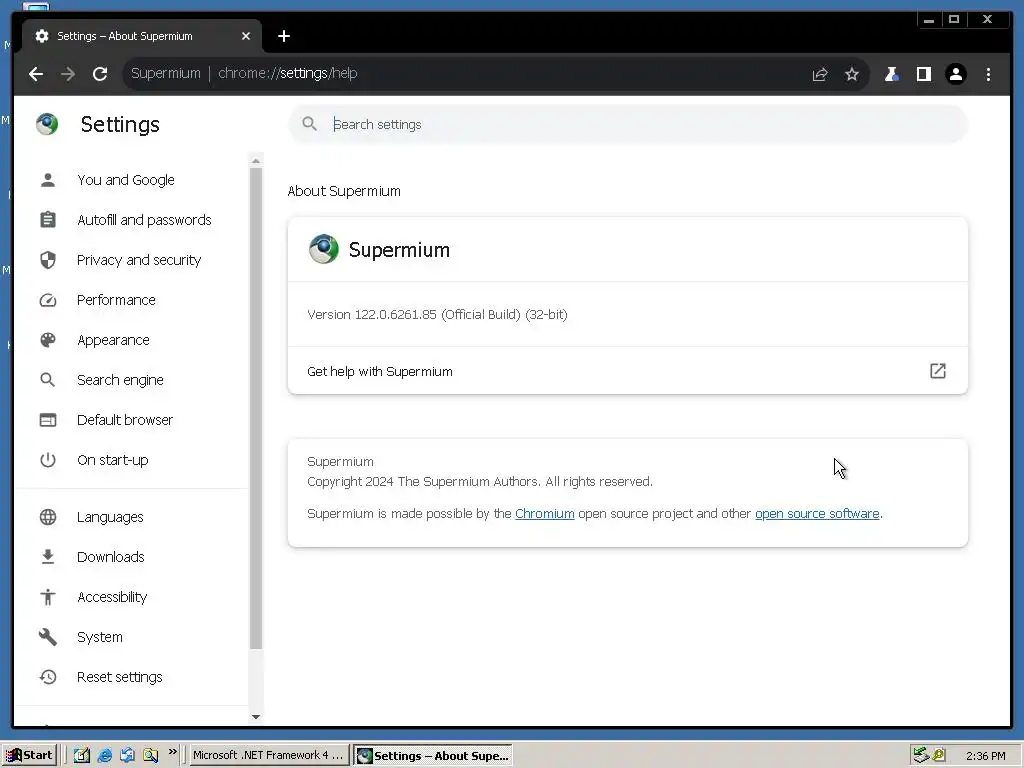Open Performance settings

coord(116,300)
